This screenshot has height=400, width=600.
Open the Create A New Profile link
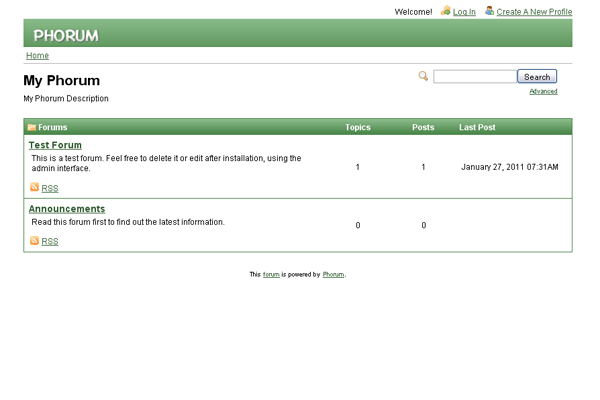(534, 12)
